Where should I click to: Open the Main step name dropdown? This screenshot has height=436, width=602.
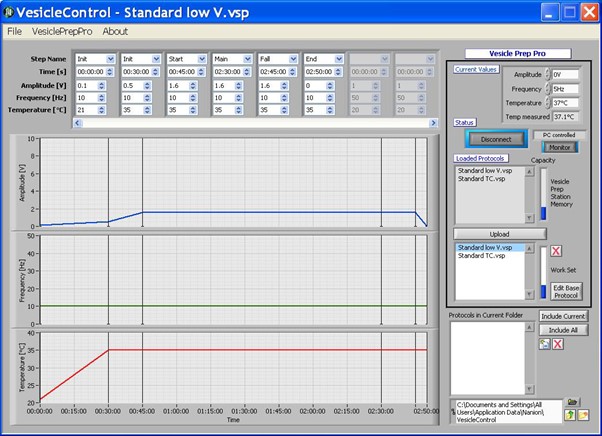coord(247,59)
